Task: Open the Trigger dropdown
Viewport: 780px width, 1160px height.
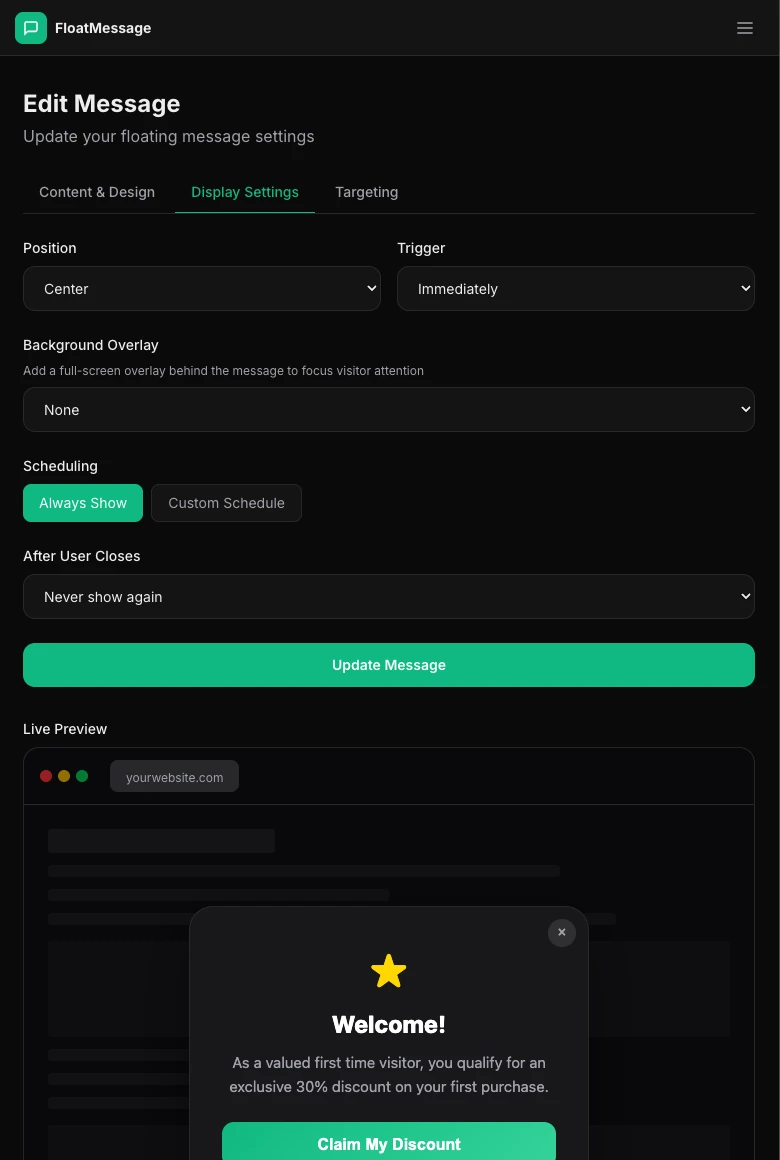Action: [x=576, y=288]
